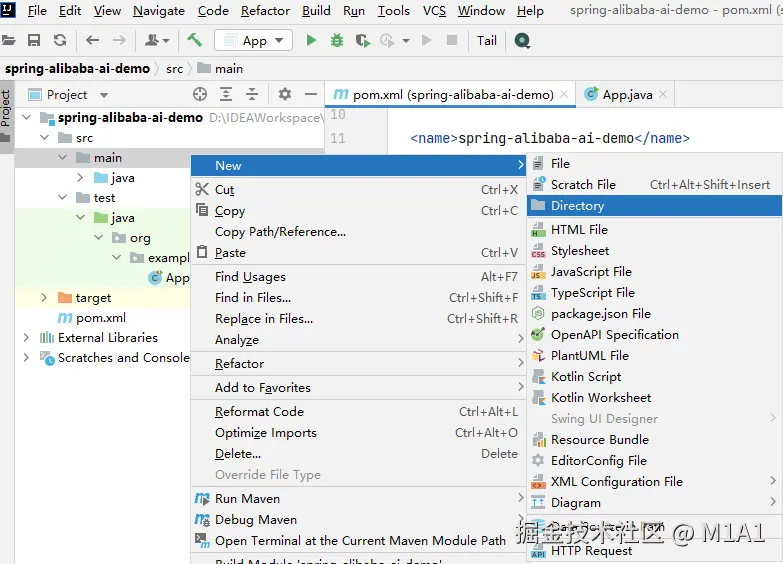This screenshot has height=564, width=783.
Task: Choose Debug Maven in the context menu
Action: coord(358,520)
